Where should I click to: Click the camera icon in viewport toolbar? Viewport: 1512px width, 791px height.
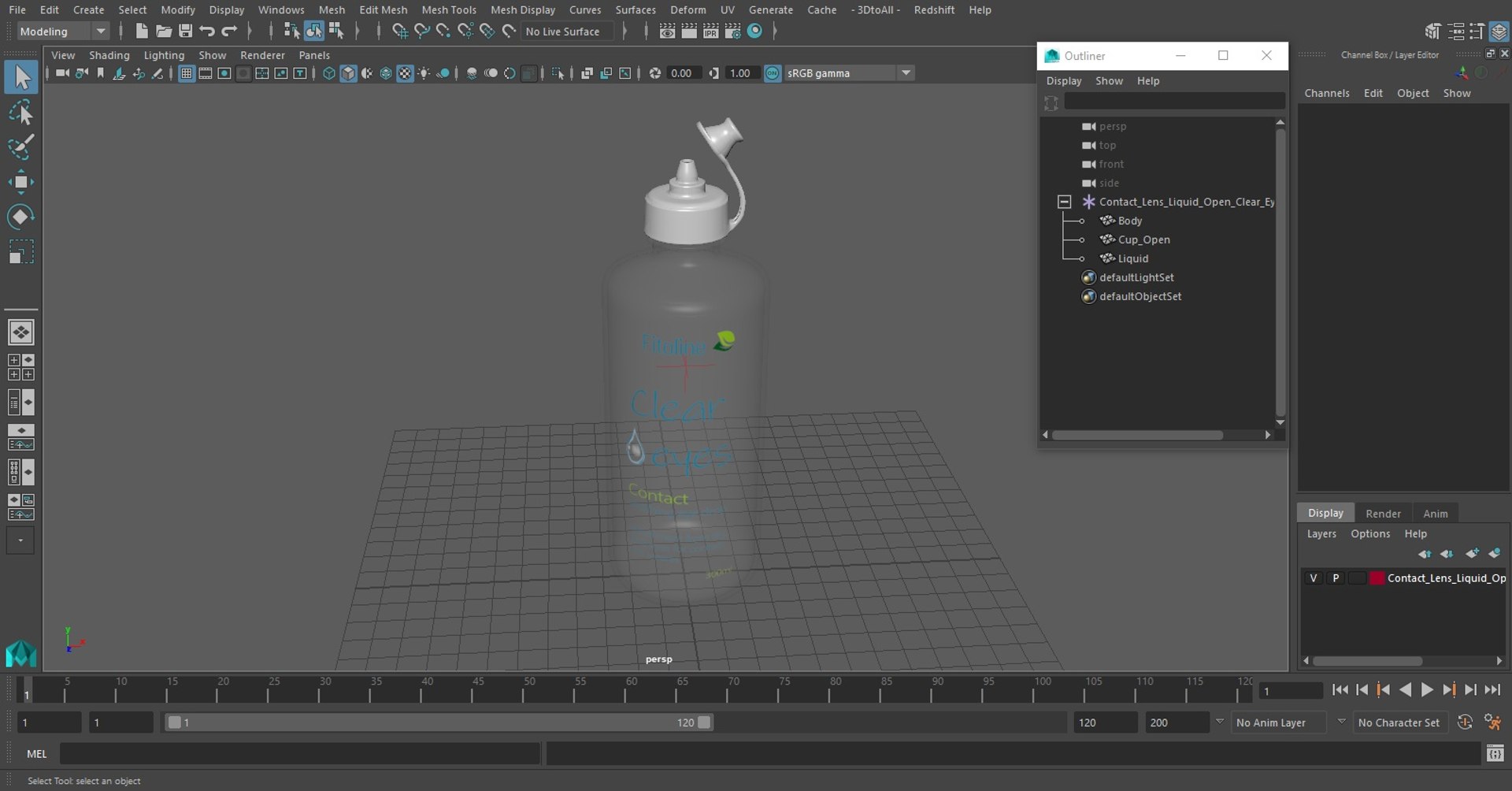[x=62, y=73]
